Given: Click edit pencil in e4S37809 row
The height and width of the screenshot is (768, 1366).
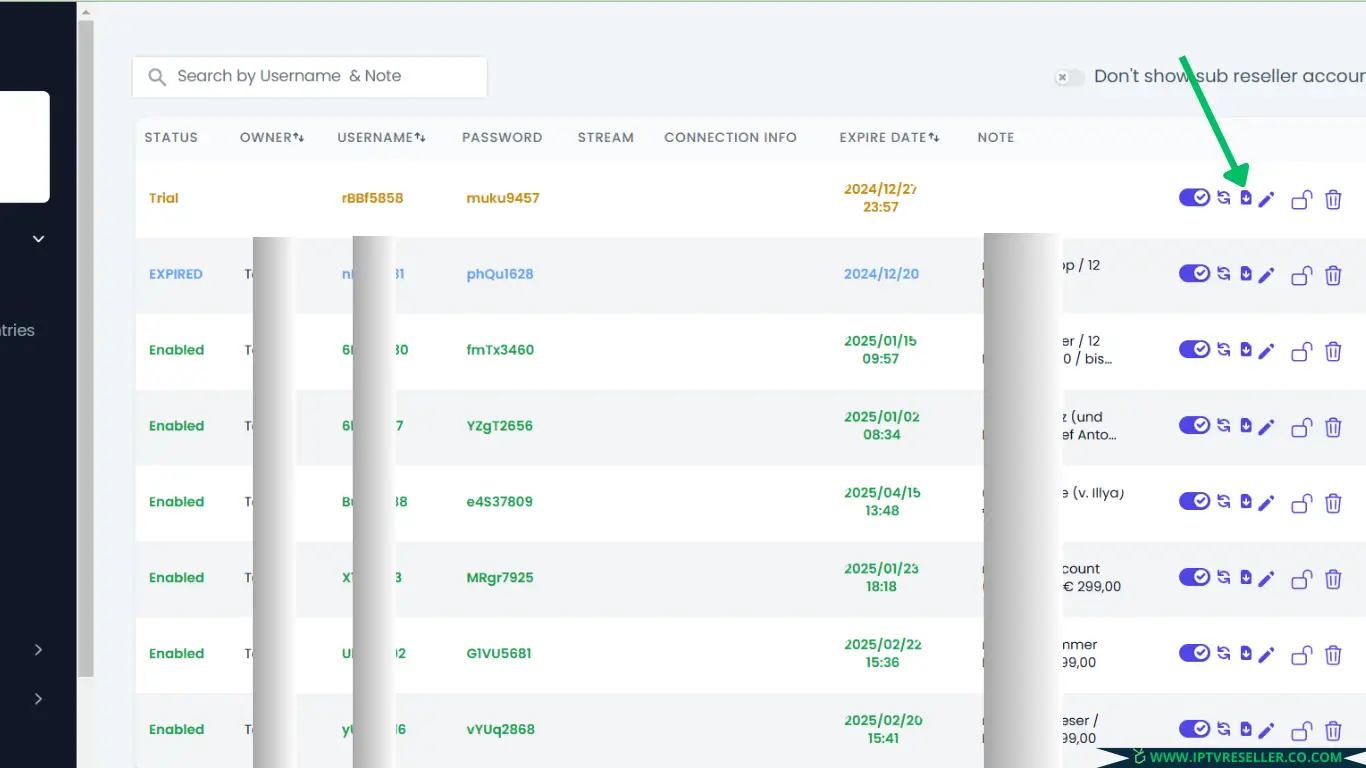Looking at the screenshot, I should coord(1266,503).
